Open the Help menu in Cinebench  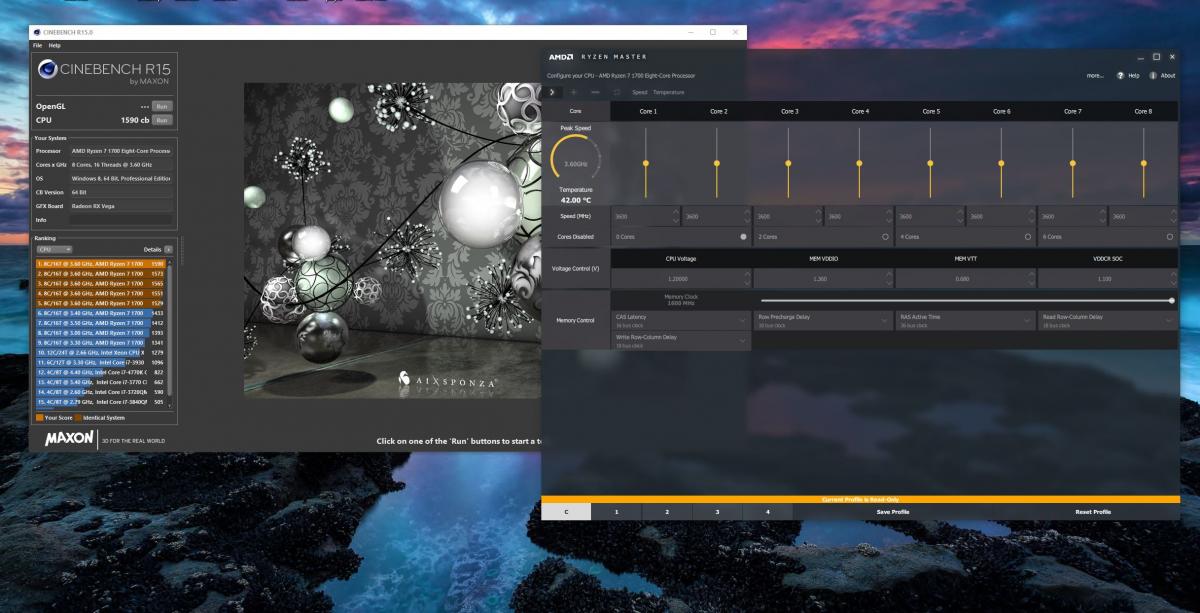coord(54,45)
